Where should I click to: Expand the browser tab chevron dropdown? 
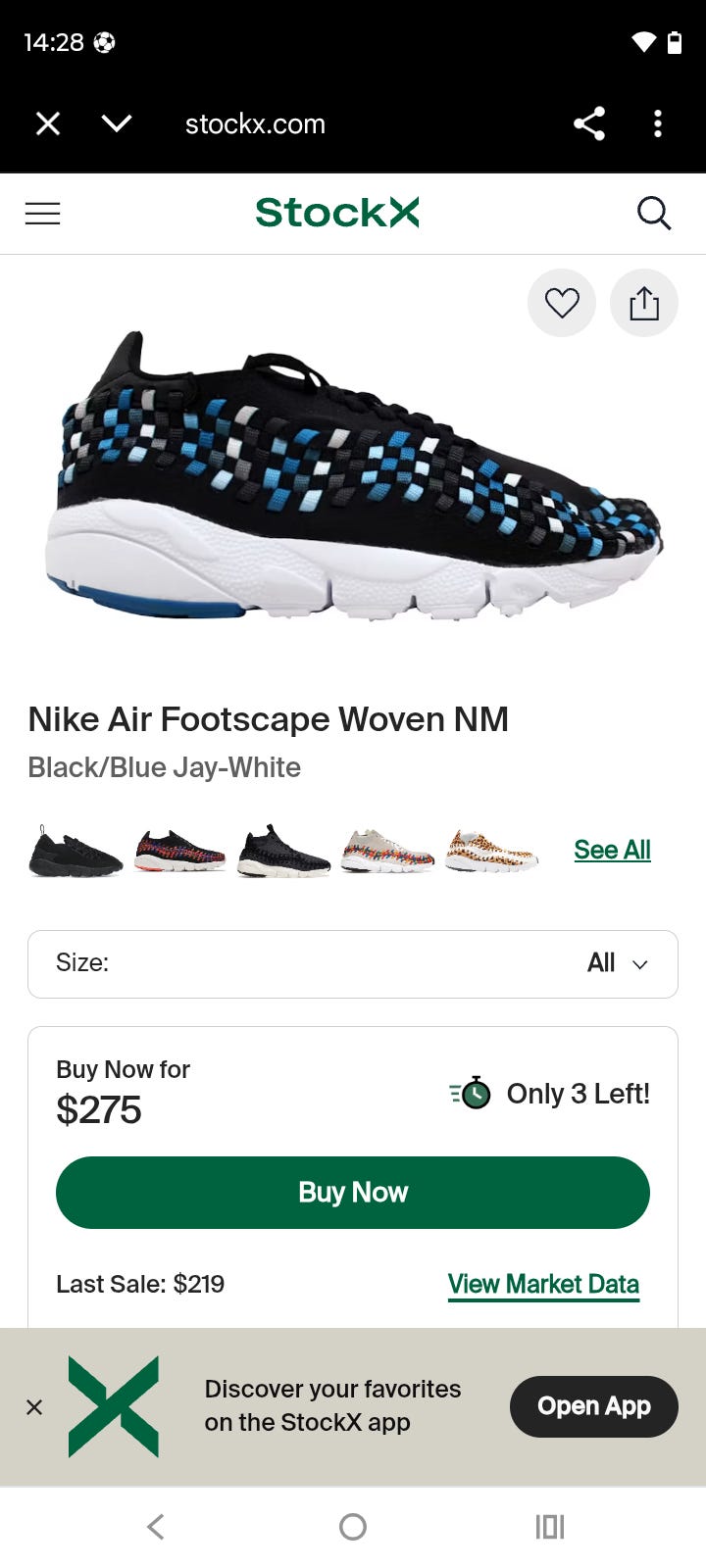117,123
